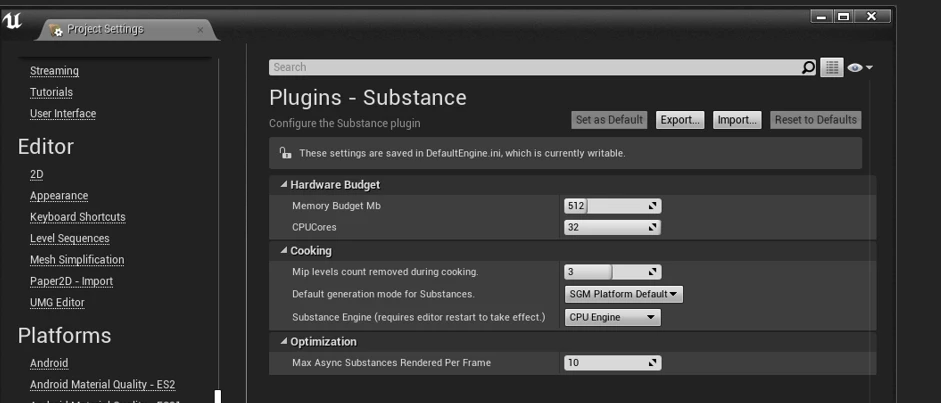941x403 pixels.
Task: Click the Max Async spin arrow icon
Action: click(653, 363)
